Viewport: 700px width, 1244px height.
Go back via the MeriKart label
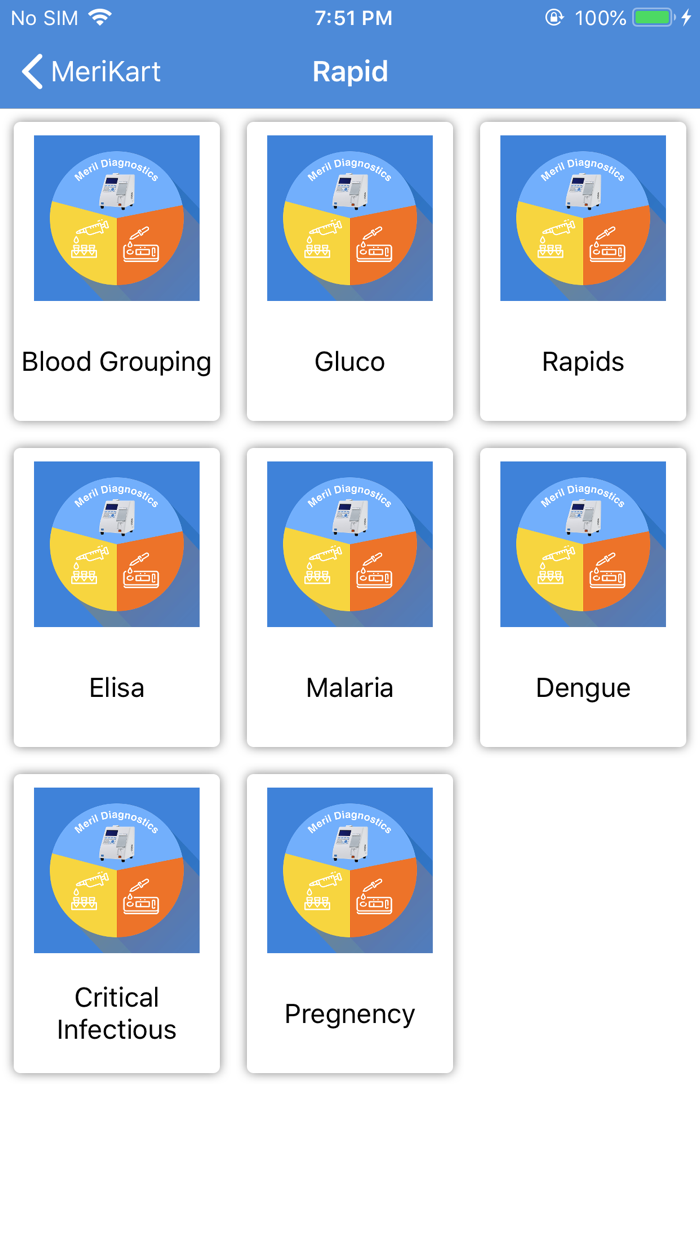(x=105, y=72)
